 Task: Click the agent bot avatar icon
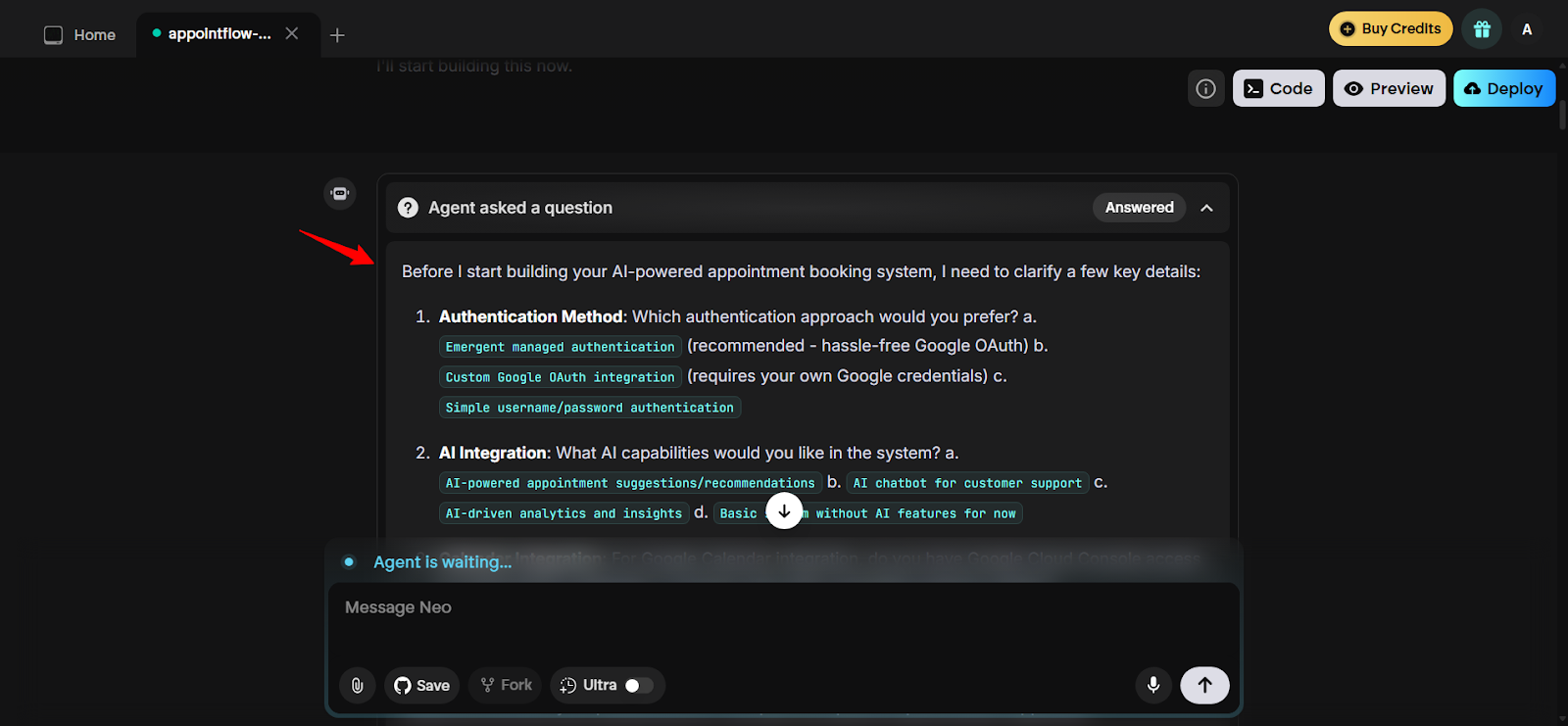(x=340, y=193)
